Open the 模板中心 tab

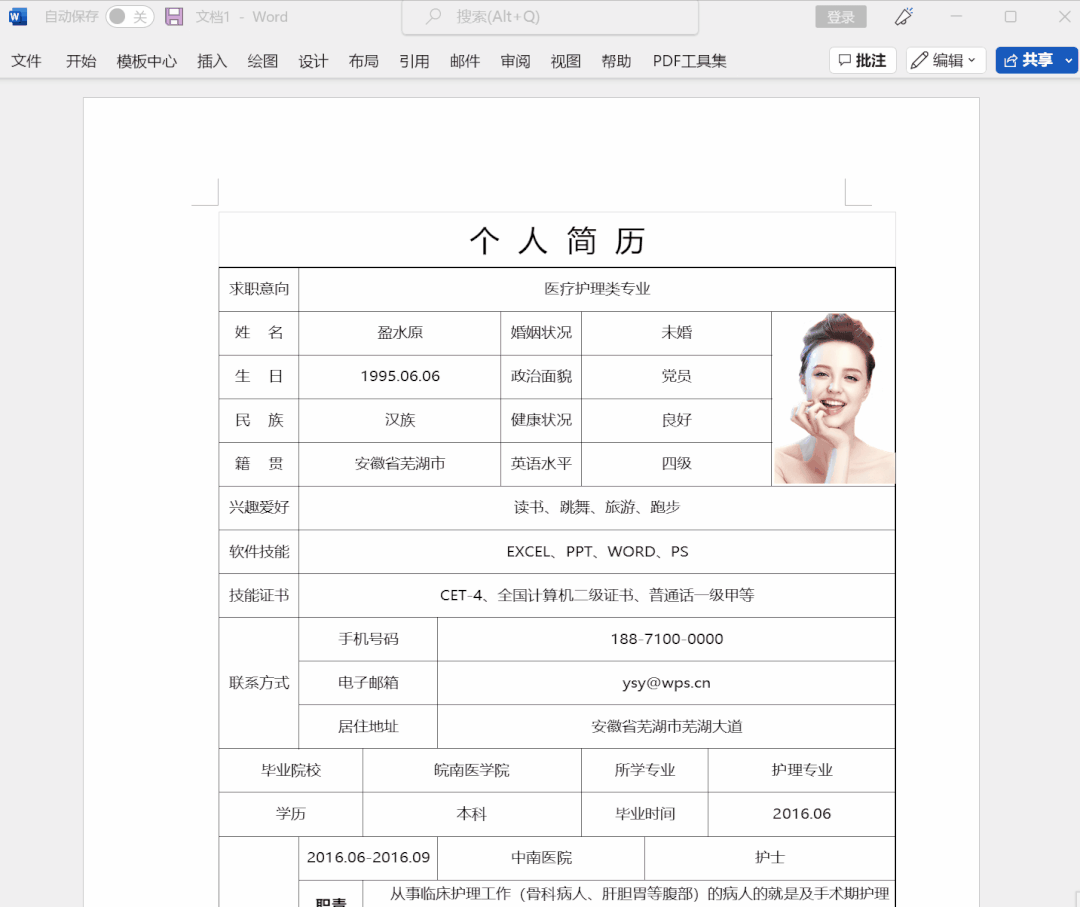pyautogui.click(x=147, y=61)
